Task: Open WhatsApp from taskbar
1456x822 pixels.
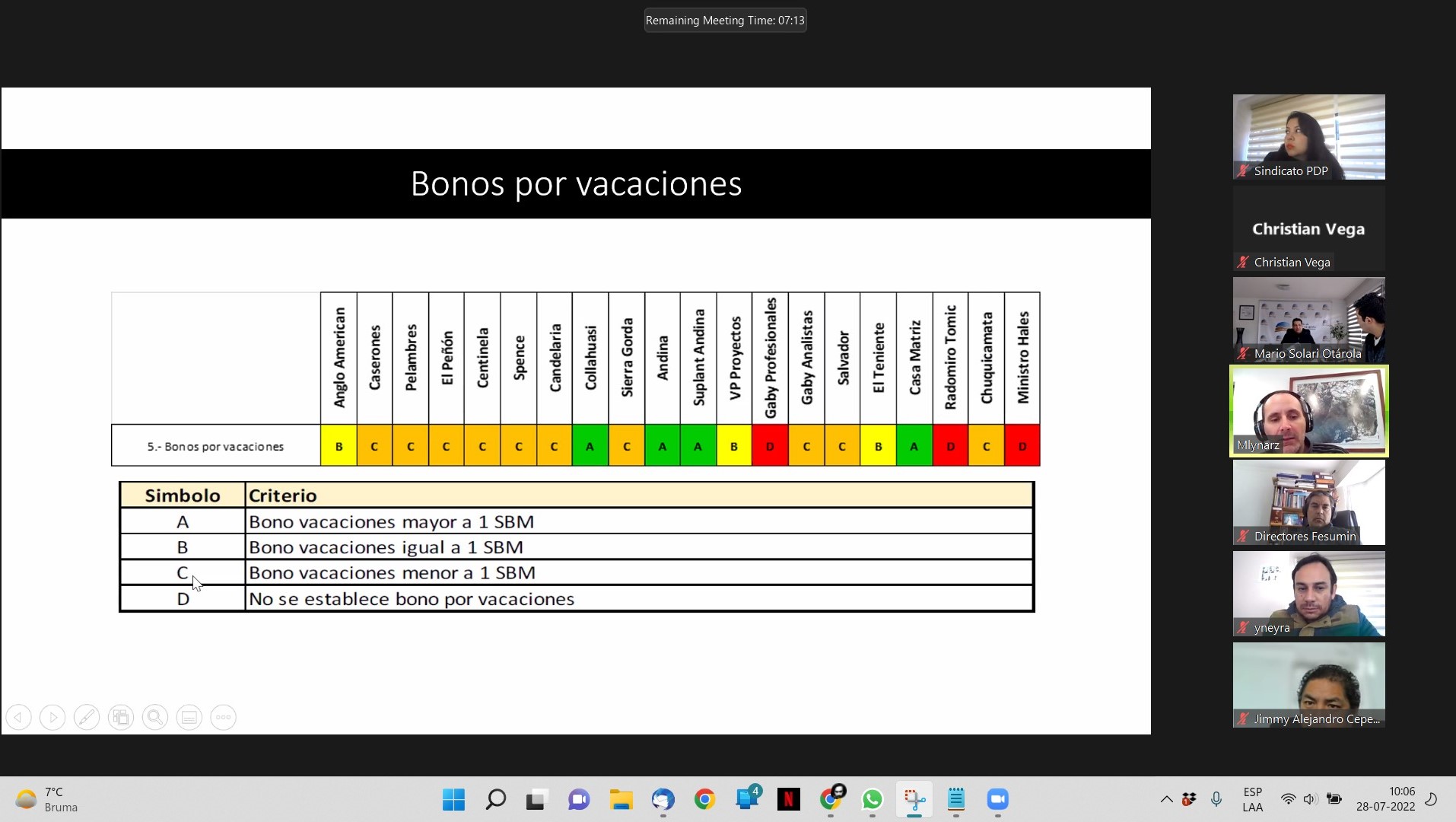Action: 872,799
